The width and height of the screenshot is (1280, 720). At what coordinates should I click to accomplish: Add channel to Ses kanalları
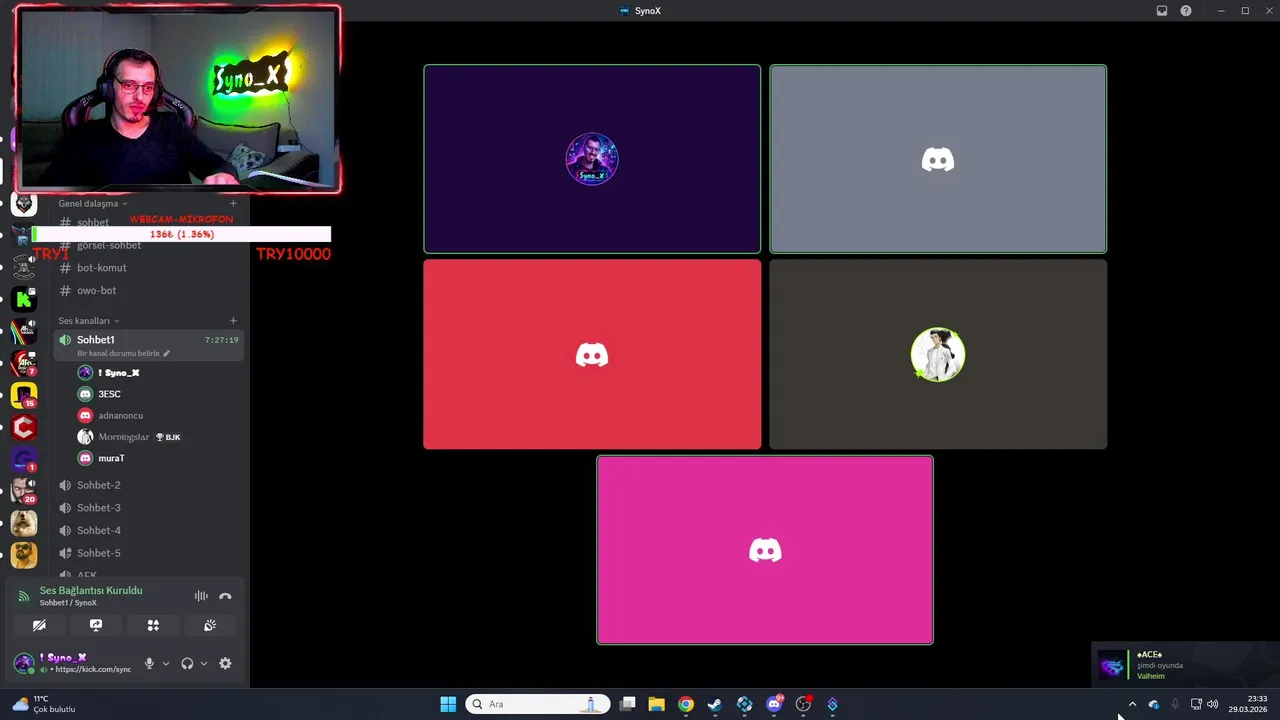[x=233, y=321]
